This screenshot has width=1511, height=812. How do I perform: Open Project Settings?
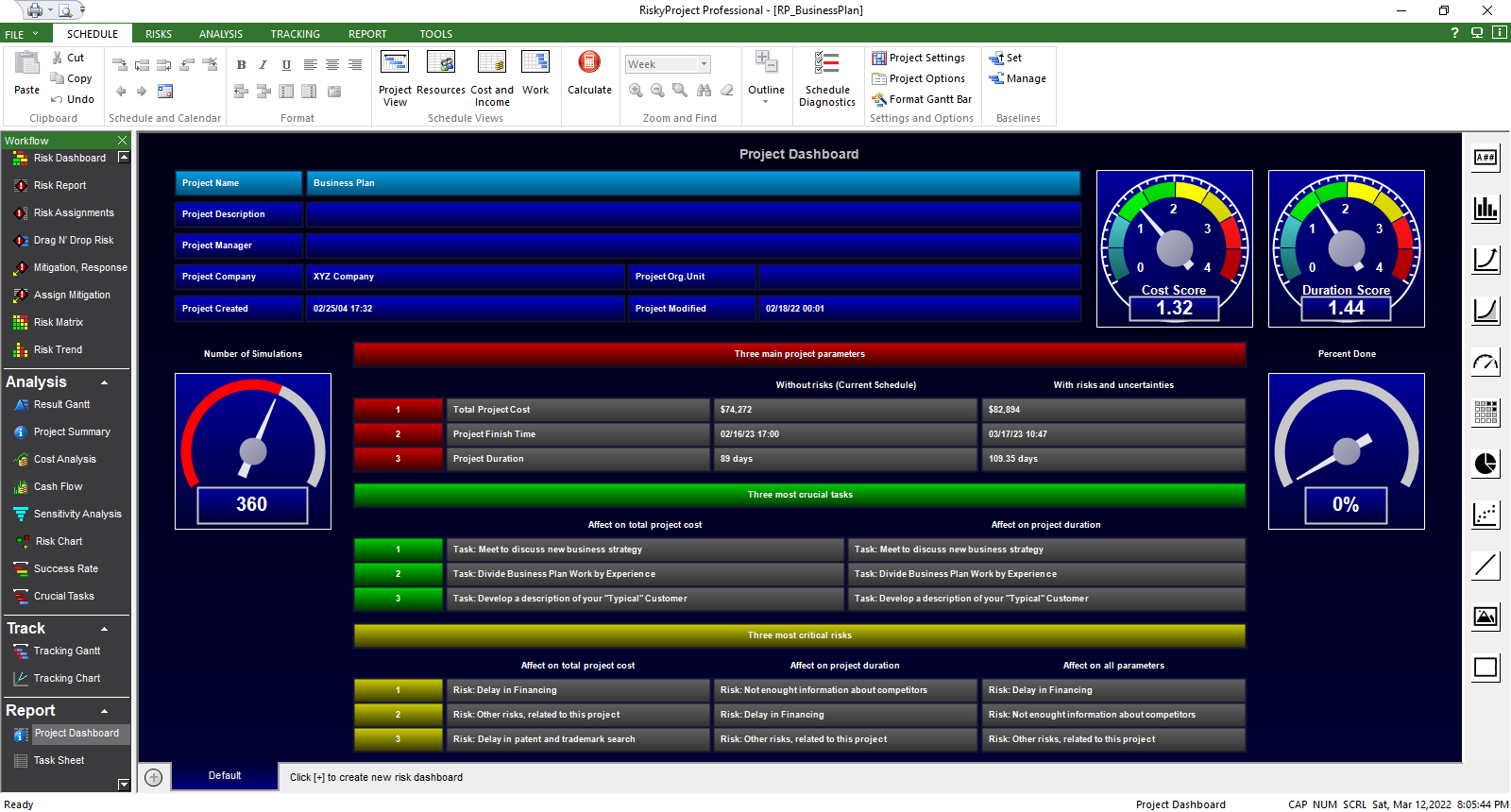point(919,58)
